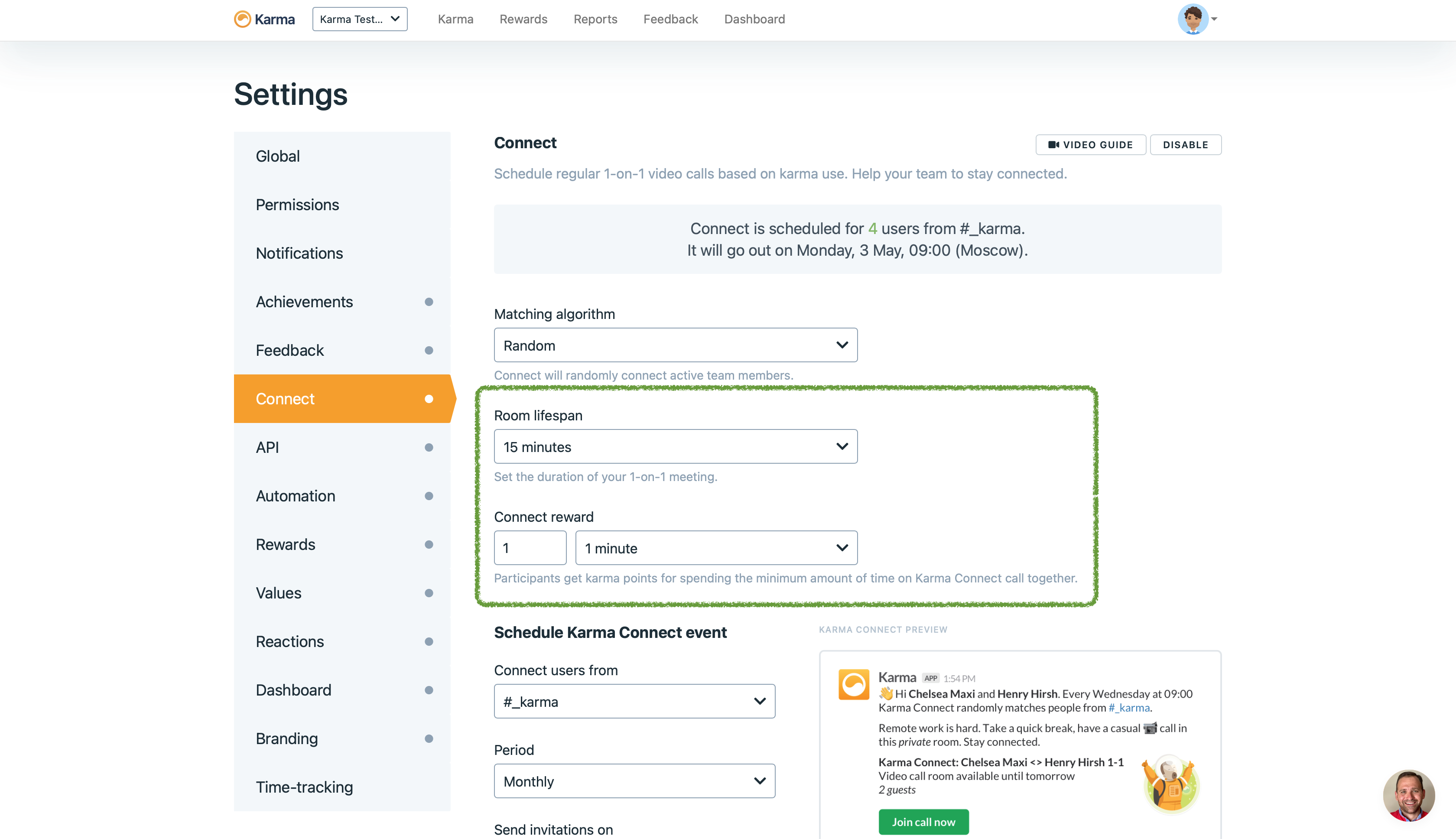
Task: Open the user avatar profile menu
Action: [x=1193, y=19]
